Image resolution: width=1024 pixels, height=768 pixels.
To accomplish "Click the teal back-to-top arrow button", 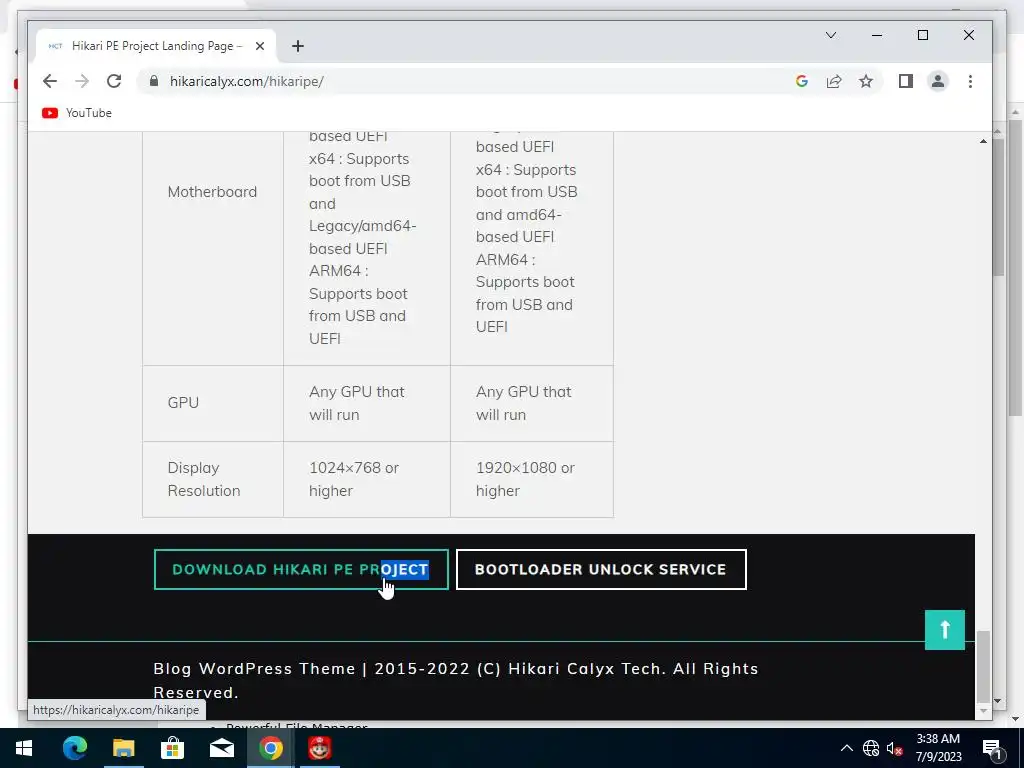I will pyautogui.click(x=944, y=630).
